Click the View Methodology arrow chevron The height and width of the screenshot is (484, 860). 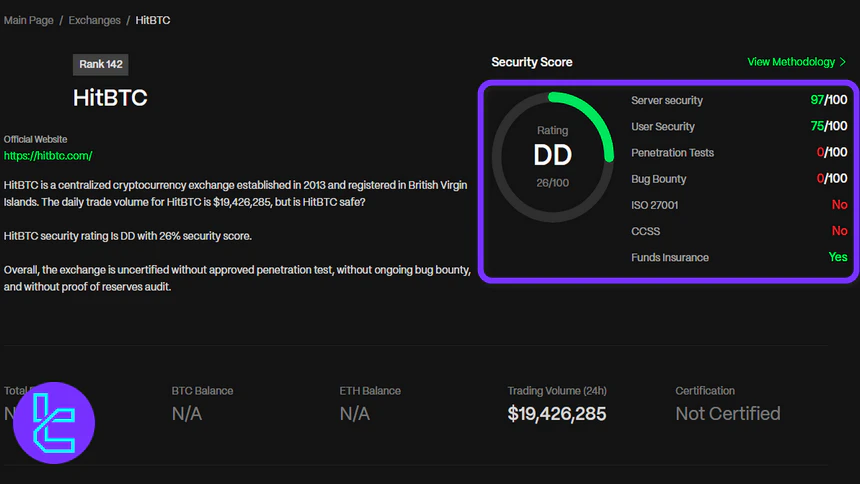tap(843, 62)
